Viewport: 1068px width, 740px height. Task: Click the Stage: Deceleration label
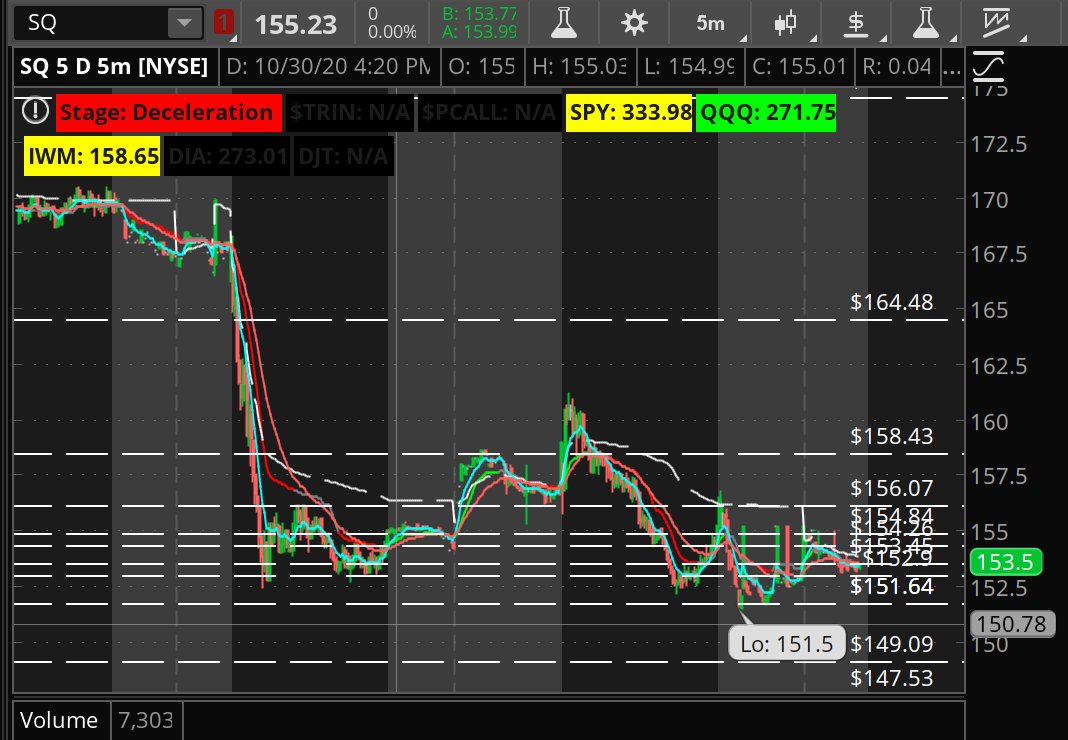click(168, 112)
